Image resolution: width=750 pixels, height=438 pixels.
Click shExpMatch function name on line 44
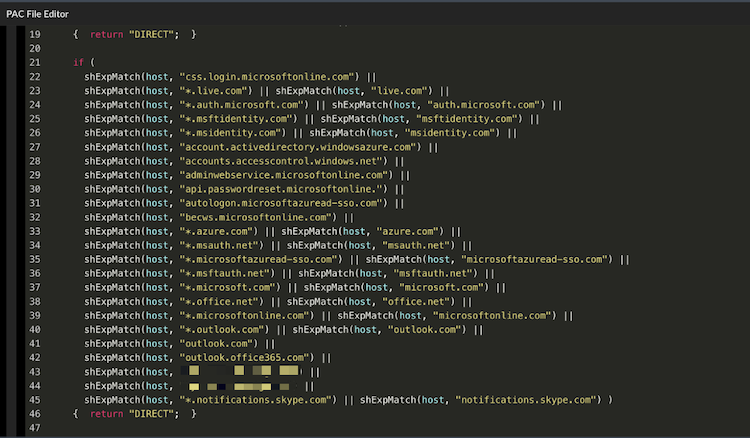(112, 386)
